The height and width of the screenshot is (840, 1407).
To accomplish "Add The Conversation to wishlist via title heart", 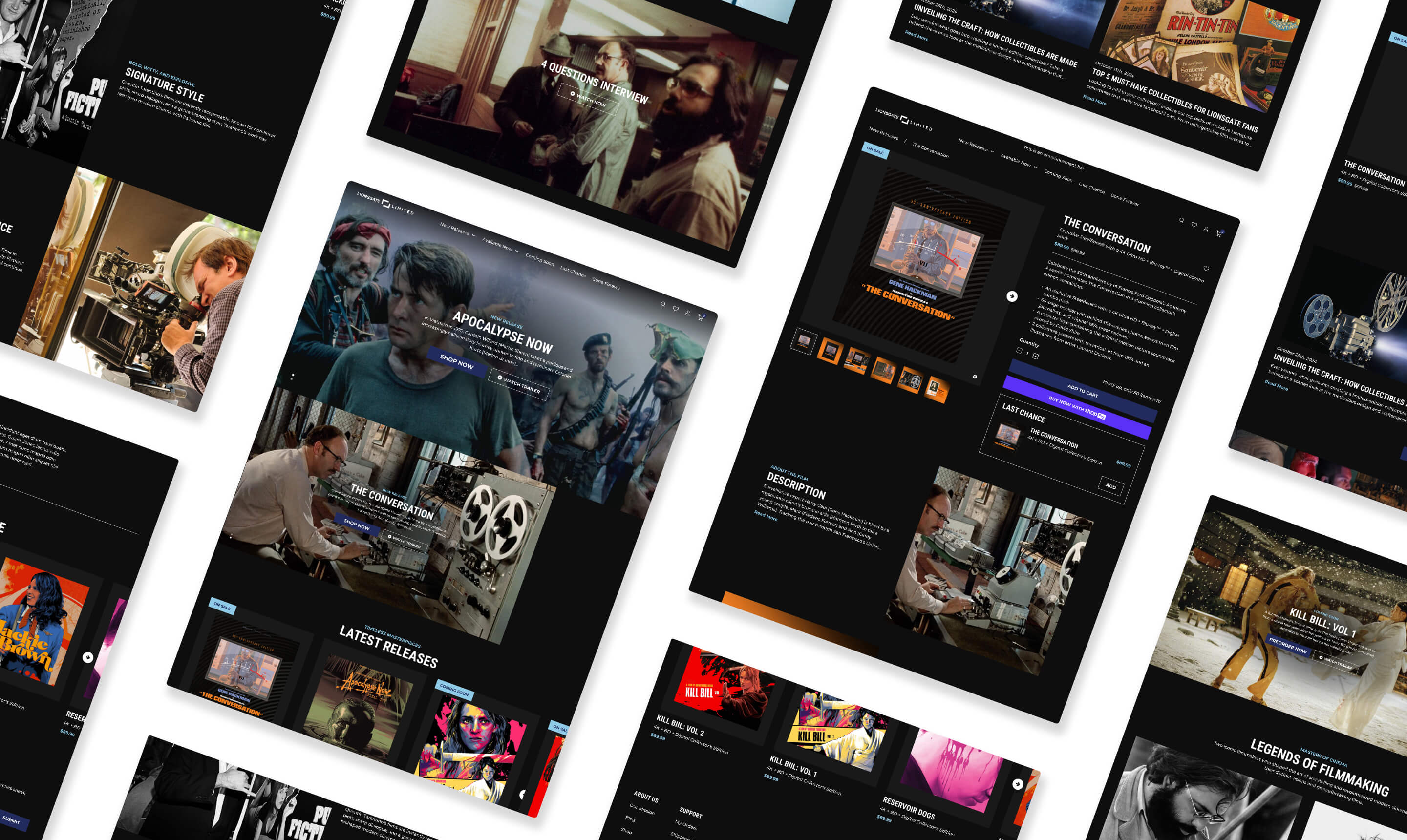I will tap(1207, 268).
